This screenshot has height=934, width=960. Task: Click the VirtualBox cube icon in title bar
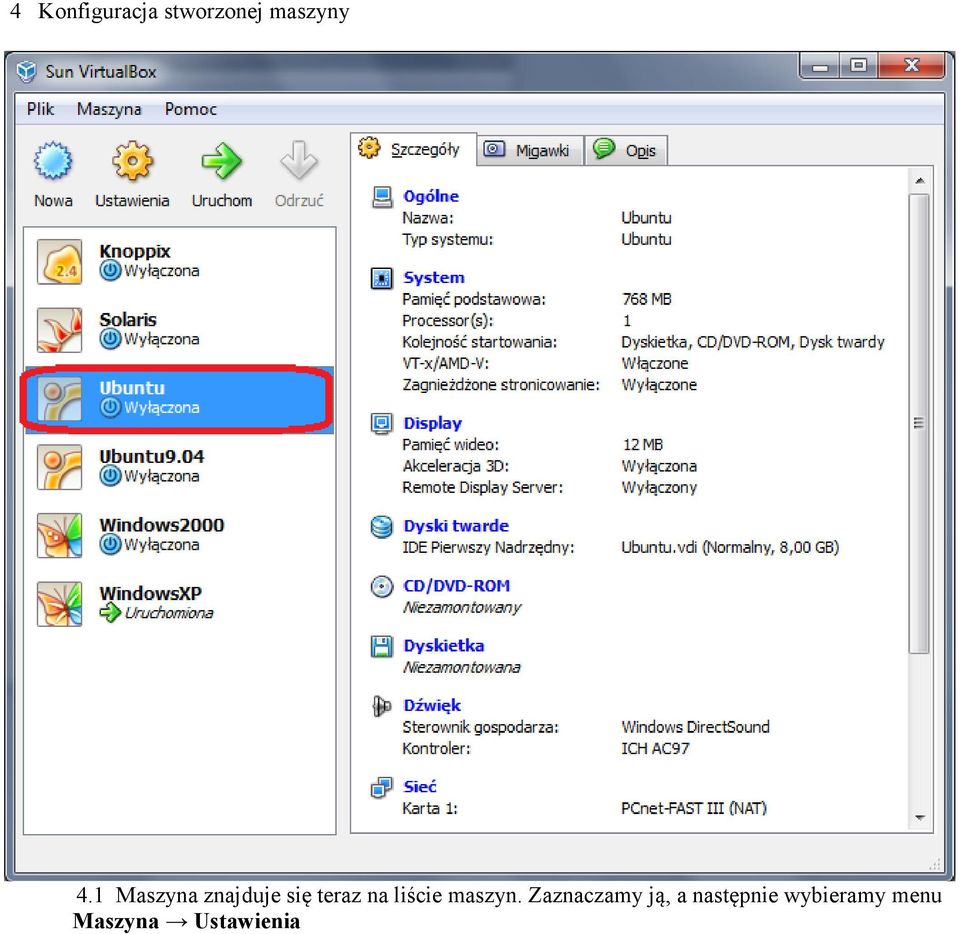point(26,72)
